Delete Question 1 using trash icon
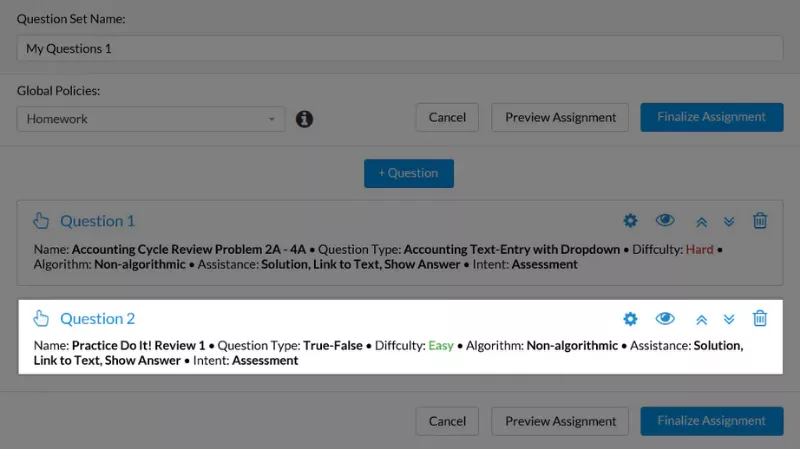Viewport: 800px width, 449px height. [760, 220]
